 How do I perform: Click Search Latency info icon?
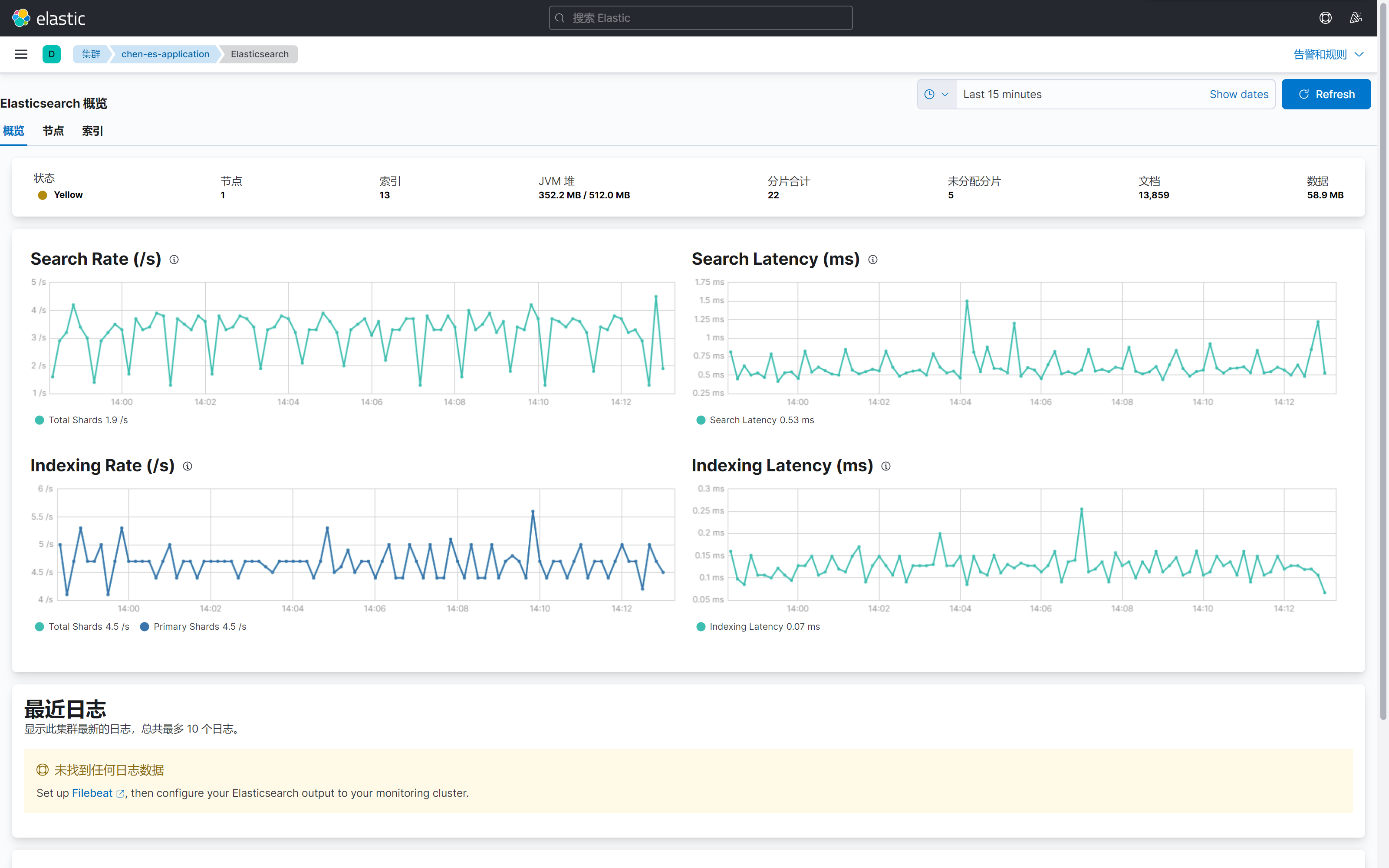click(x=872, y=260)
